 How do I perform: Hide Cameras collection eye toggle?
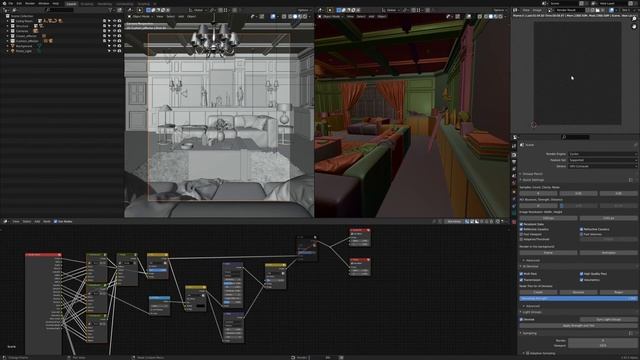[114, 31]
